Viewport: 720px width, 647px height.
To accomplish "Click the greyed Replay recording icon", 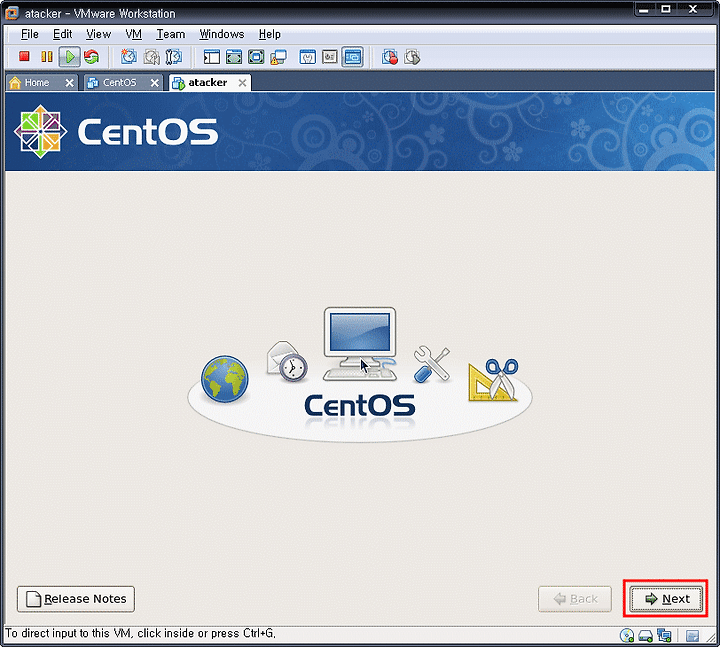I will coord(412,57).
